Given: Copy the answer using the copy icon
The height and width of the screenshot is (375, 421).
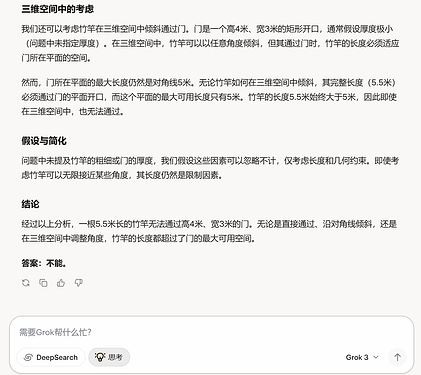Looking at the screenshot, I should tap(43, 283).
